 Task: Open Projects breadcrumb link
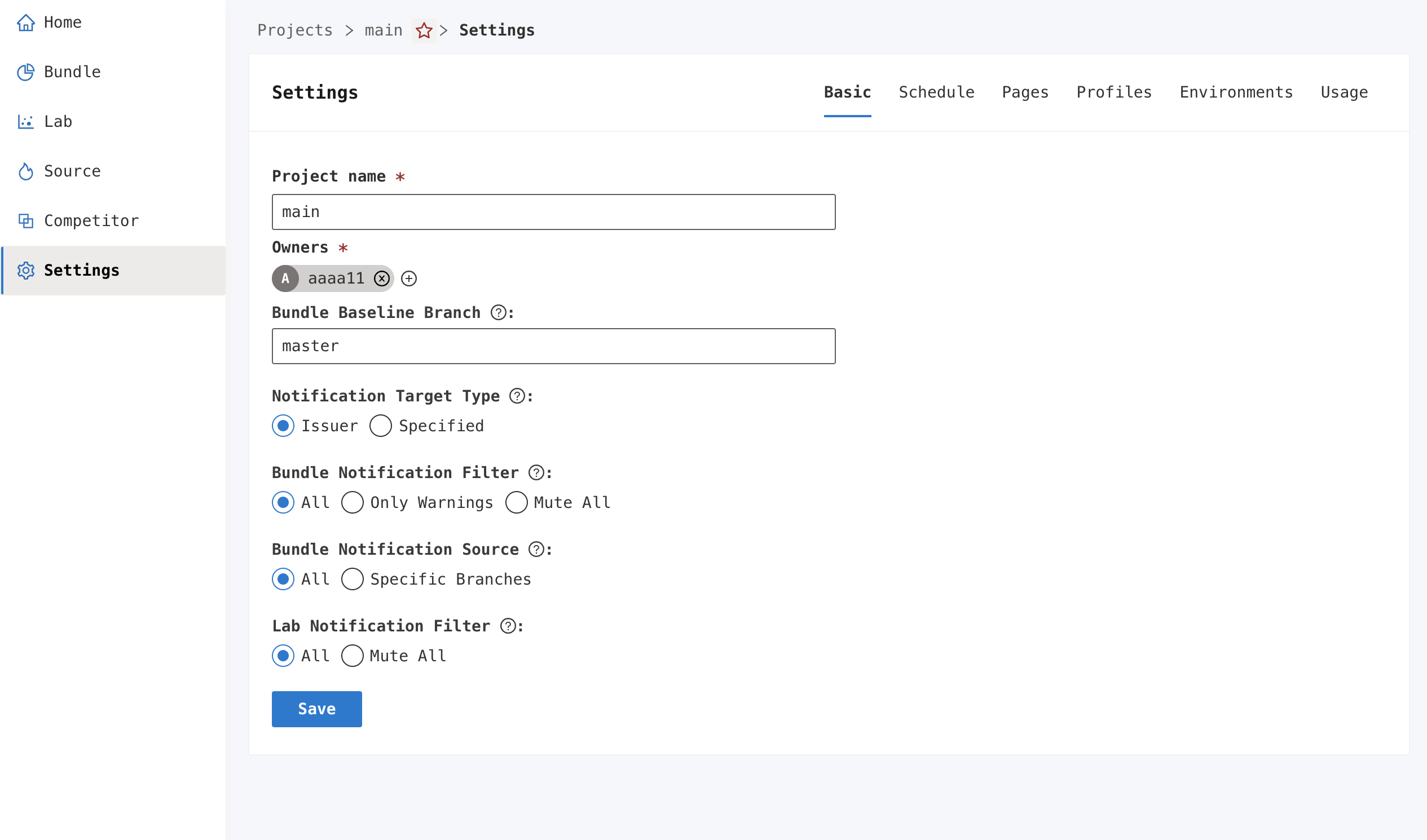[x=295, y=30]
